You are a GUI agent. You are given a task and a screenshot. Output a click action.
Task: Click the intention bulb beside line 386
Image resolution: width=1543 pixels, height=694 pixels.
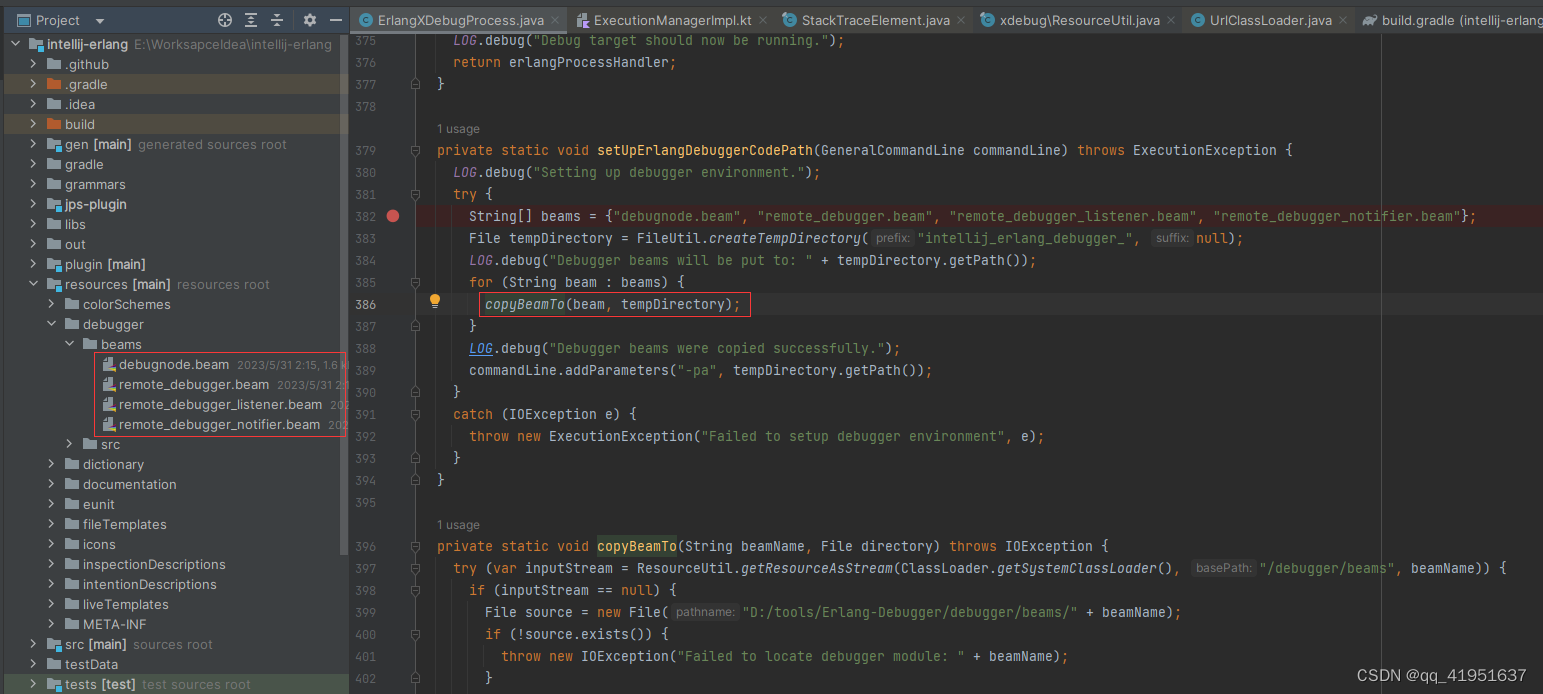(x=434, y=300)
